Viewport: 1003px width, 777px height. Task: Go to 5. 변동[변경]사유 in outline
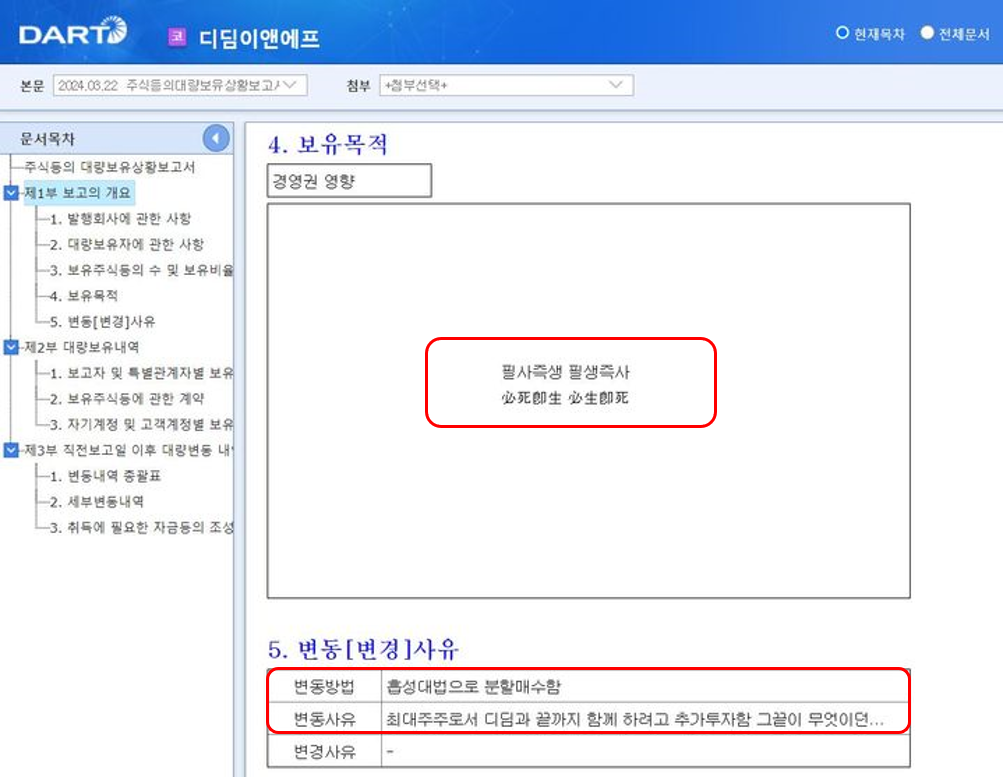[x=102, y=321]
